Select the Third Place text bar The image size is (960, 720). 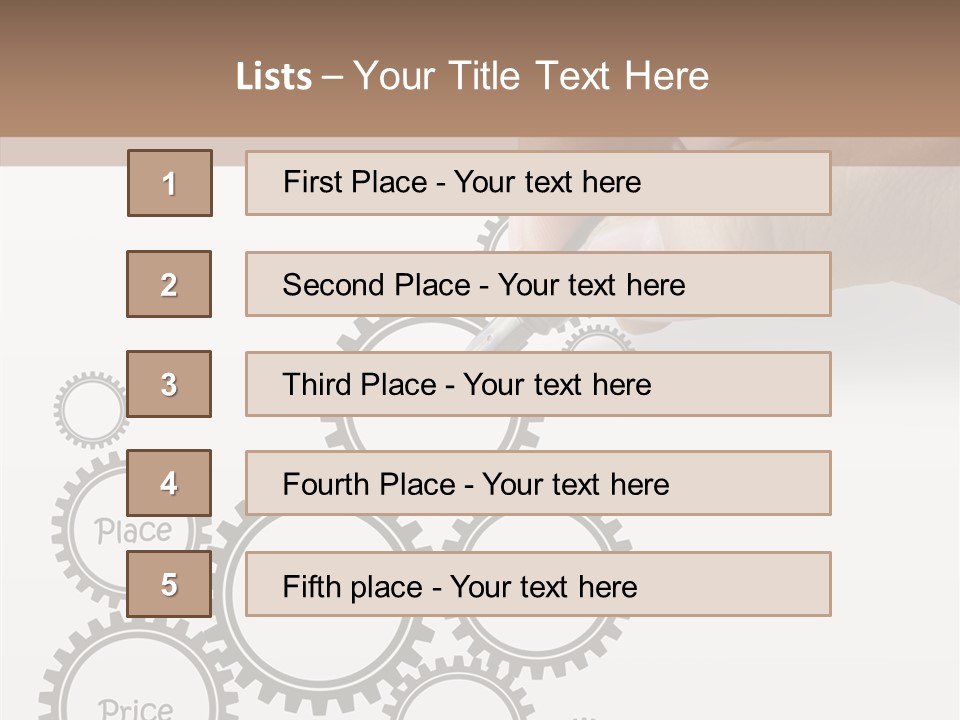[x=538, y=384]
